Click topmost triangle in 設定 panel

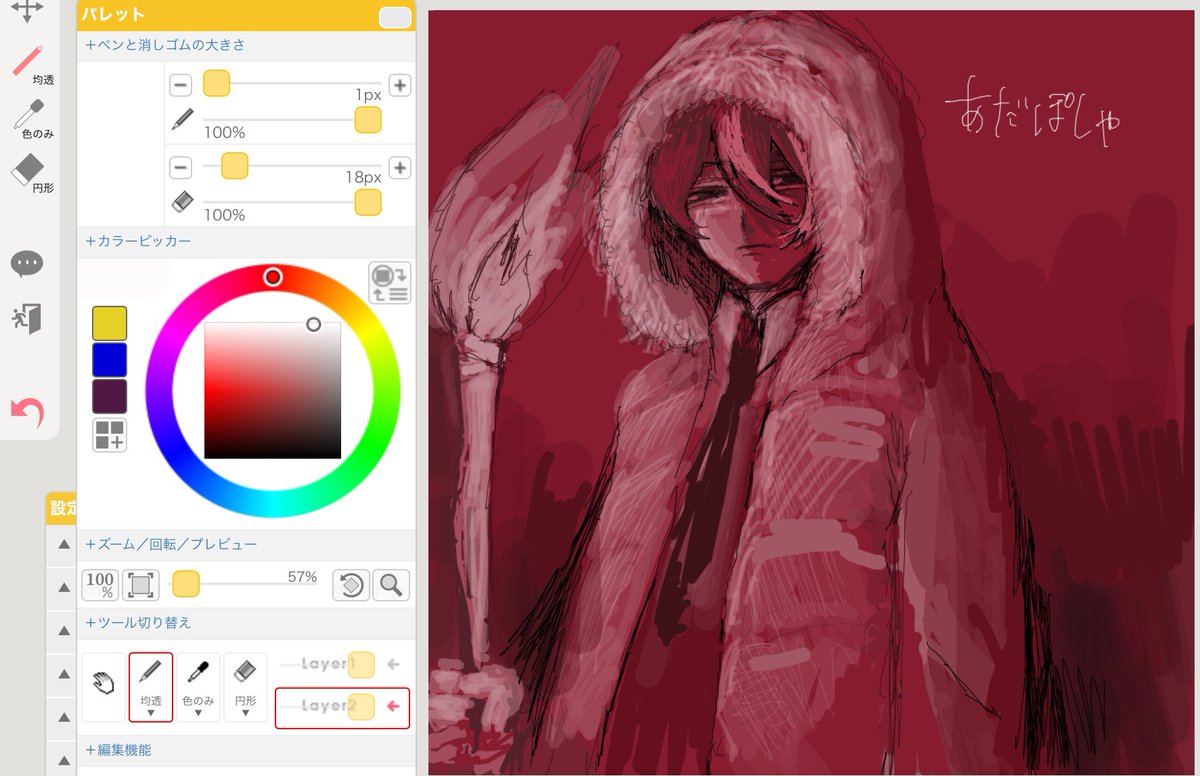(x=63, y=544)
